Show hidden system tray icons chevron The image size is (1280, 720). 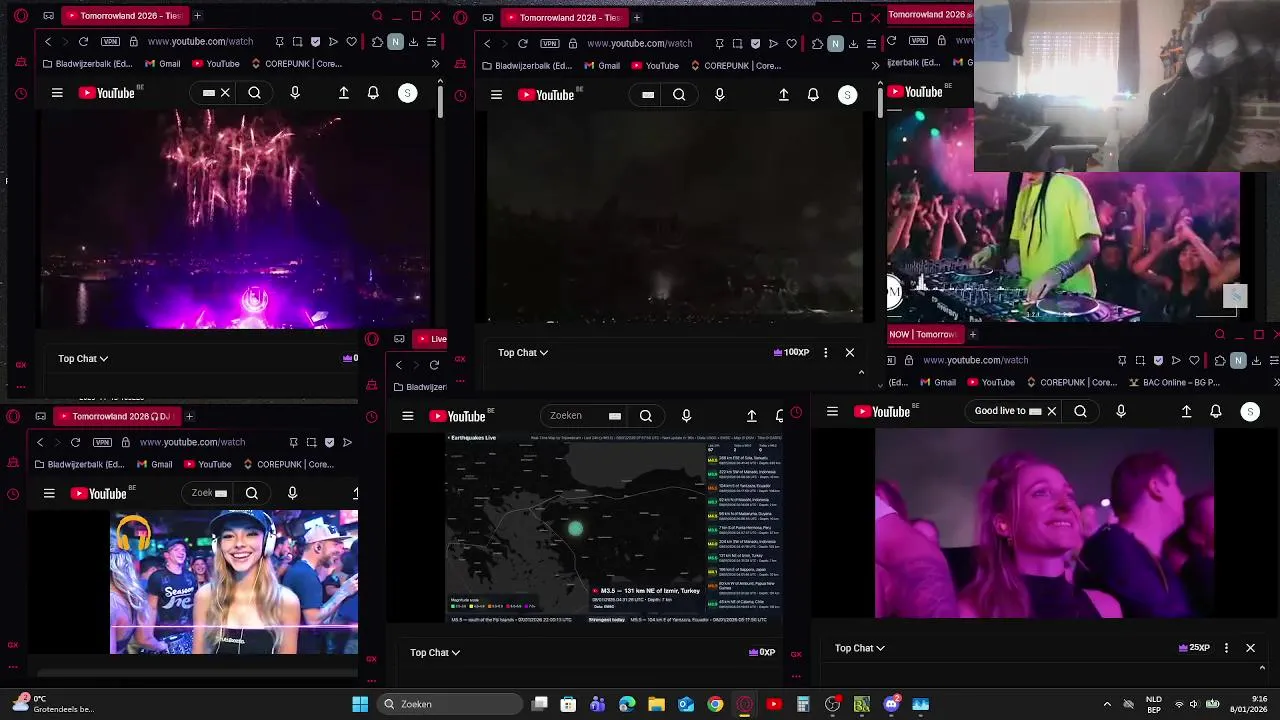[1106, 704]
